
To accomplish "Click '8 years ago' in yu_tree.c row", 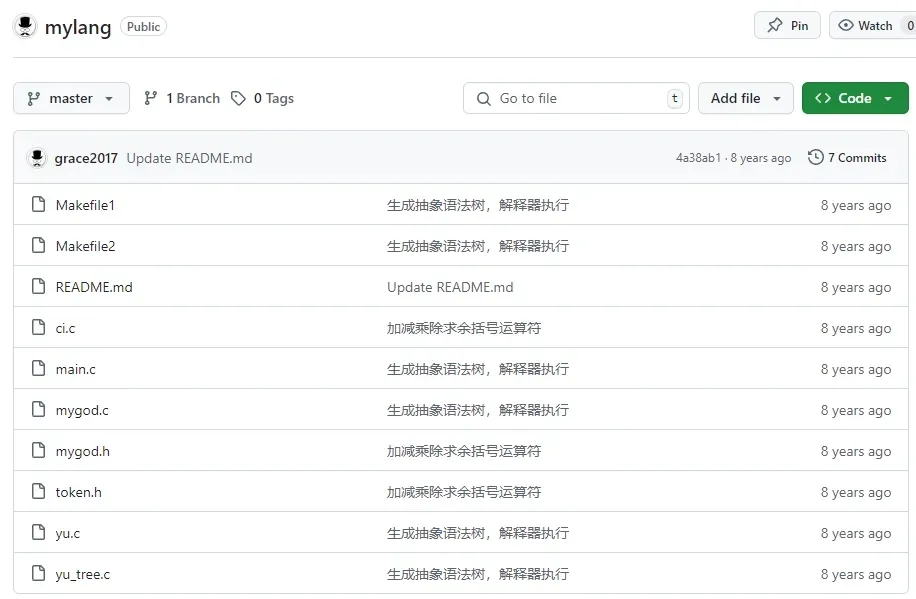I will (856, 574).
